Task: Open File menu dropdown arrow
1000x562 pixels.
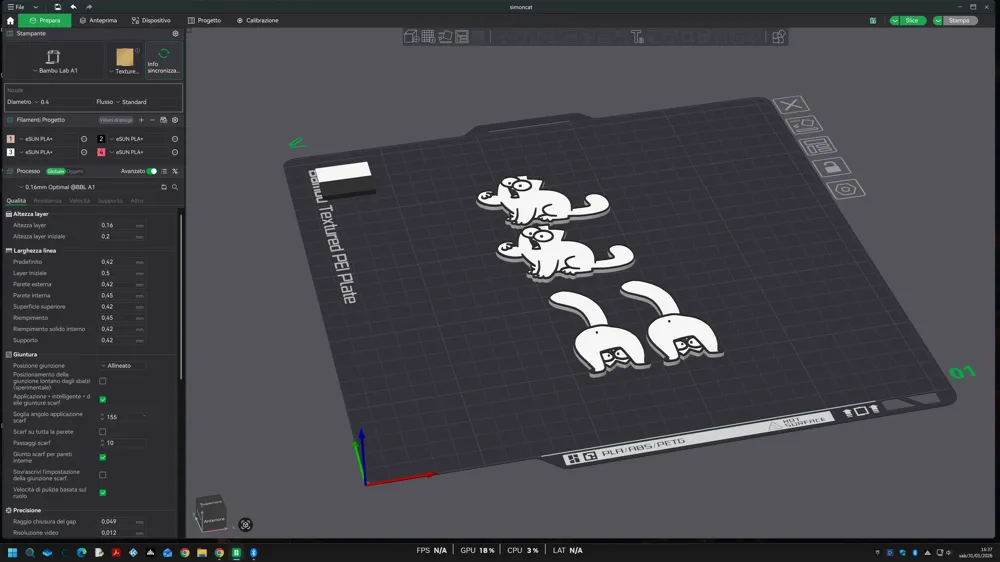Action: 35,7
